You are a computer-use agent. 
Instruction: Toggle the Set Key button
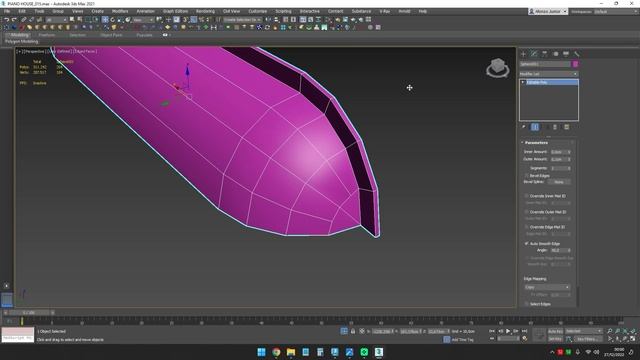click(x=555, y=339)
